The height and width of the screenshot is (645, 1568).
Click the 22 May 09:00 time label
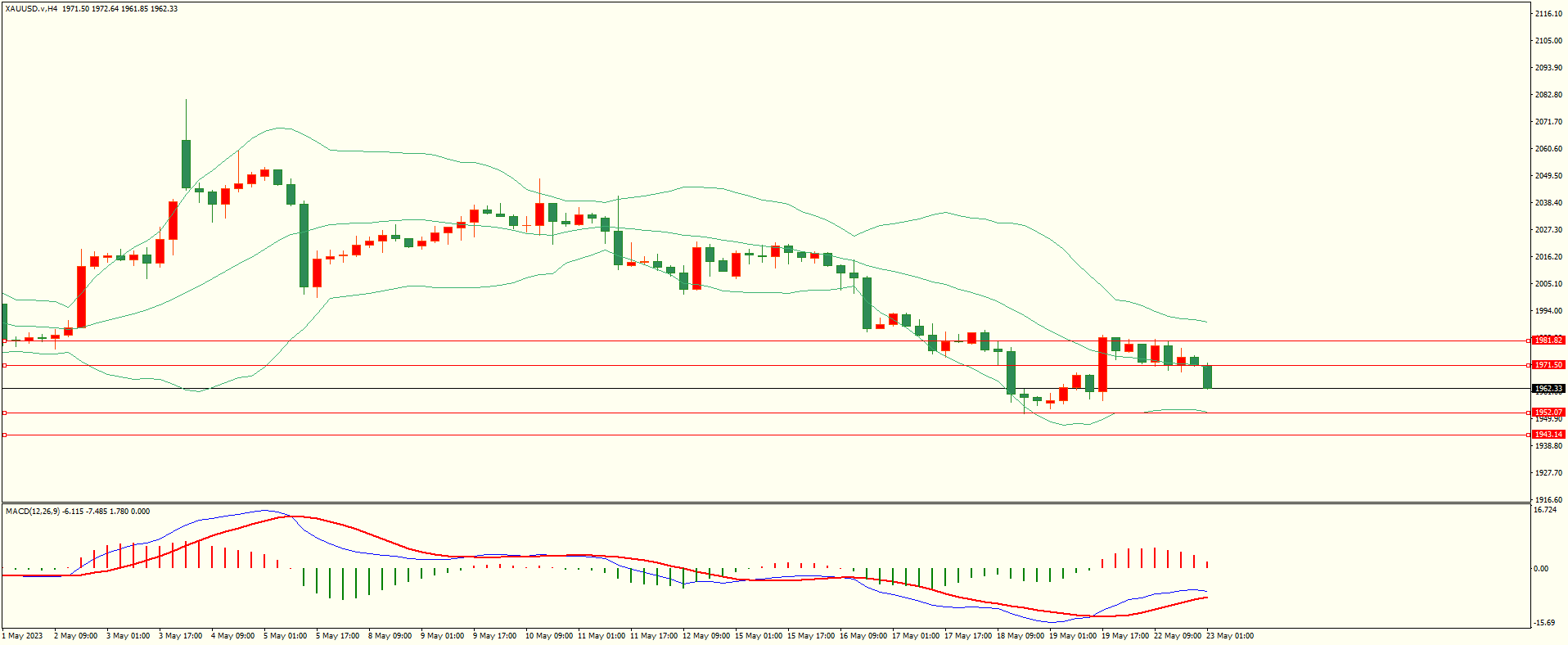(1178, 636)
